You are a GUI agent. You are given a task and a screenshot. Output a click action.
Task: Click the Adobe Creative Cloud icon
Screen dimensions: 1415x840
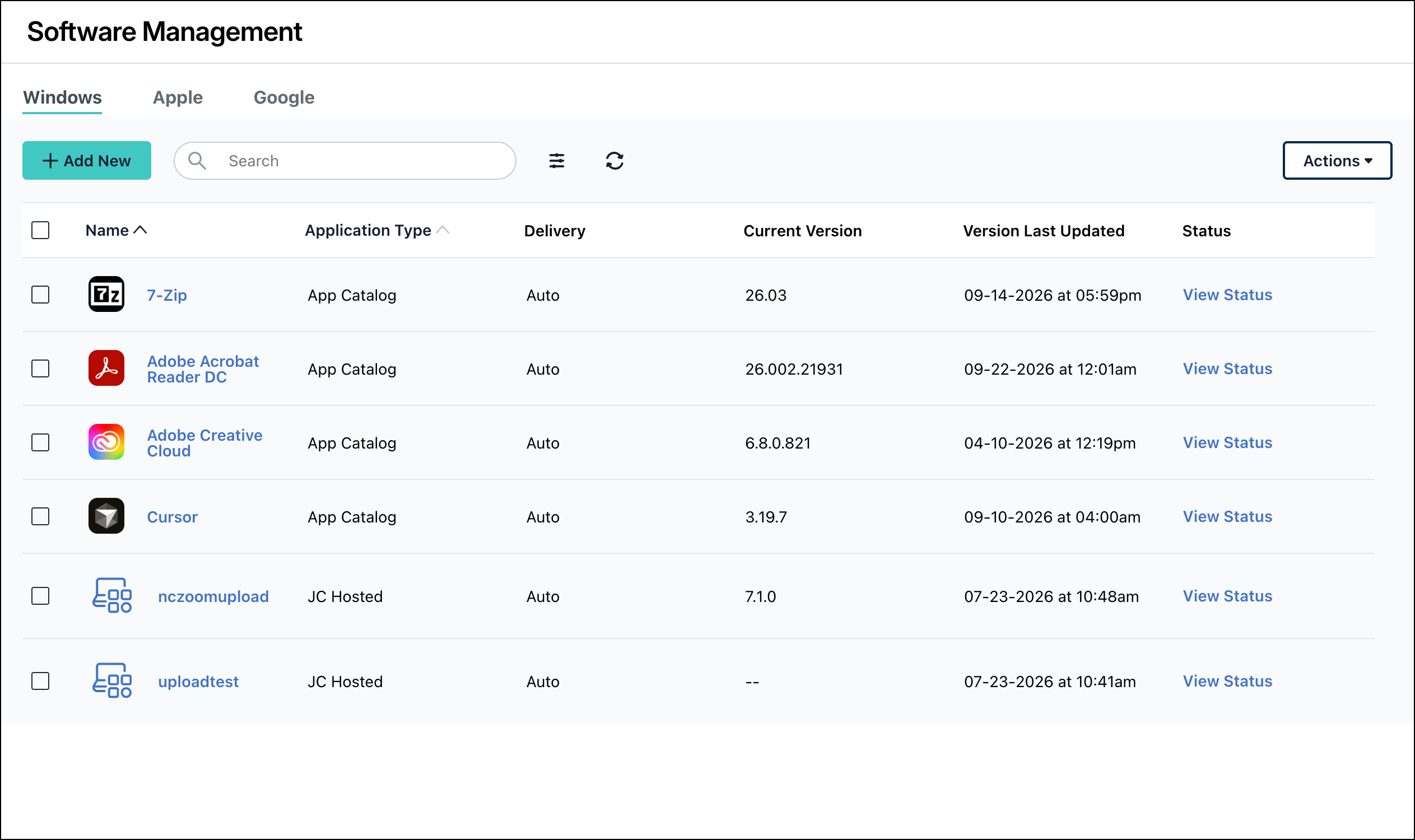click(x=106, y=442)
